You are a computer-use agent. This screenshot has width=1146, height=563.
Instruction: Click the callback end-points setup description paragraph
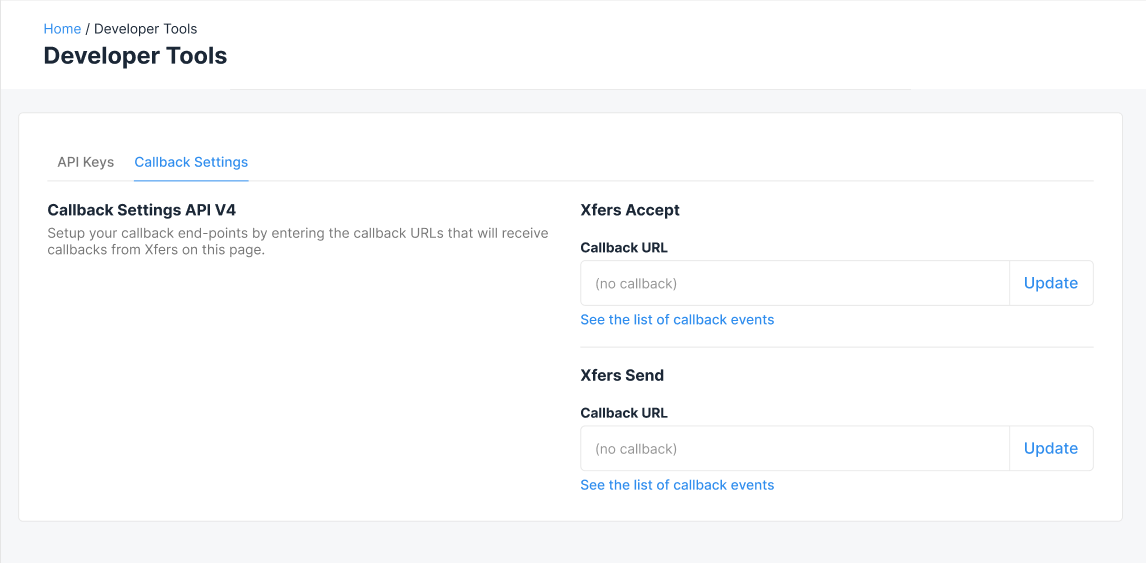coord(298,241)
